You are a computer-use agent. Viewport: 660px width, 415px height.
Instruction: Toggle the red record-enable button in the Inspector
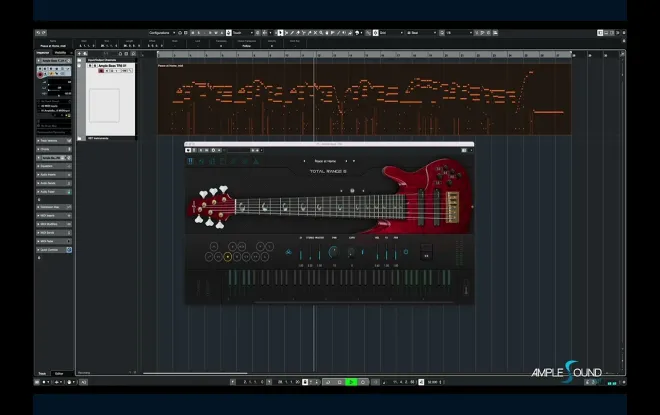tap(40, 74)
